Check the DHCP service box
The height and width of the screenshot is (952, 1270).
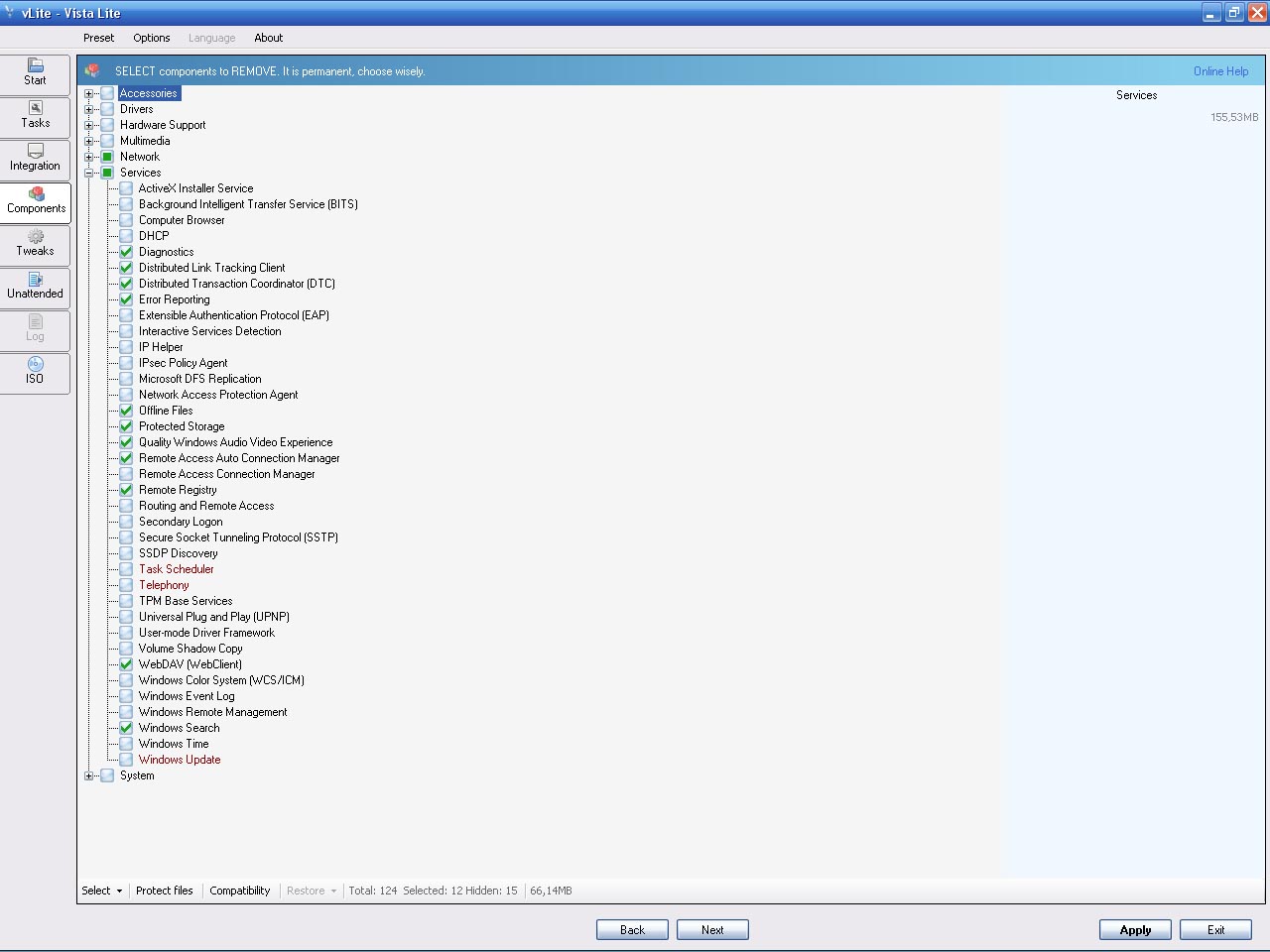[x=126, y=236]
